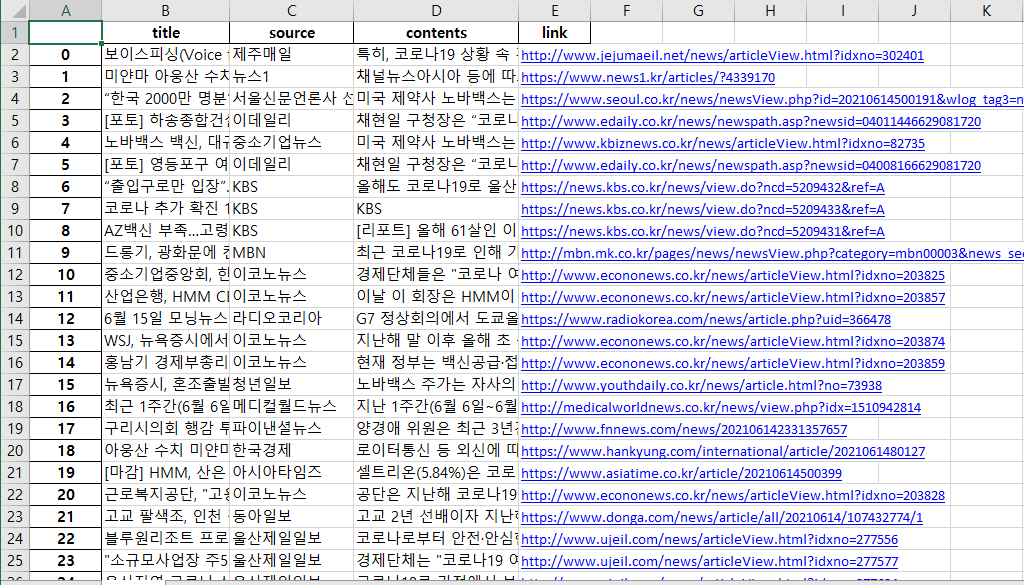Select column D header
The image size is (1024, 585).
coord(436,10)
